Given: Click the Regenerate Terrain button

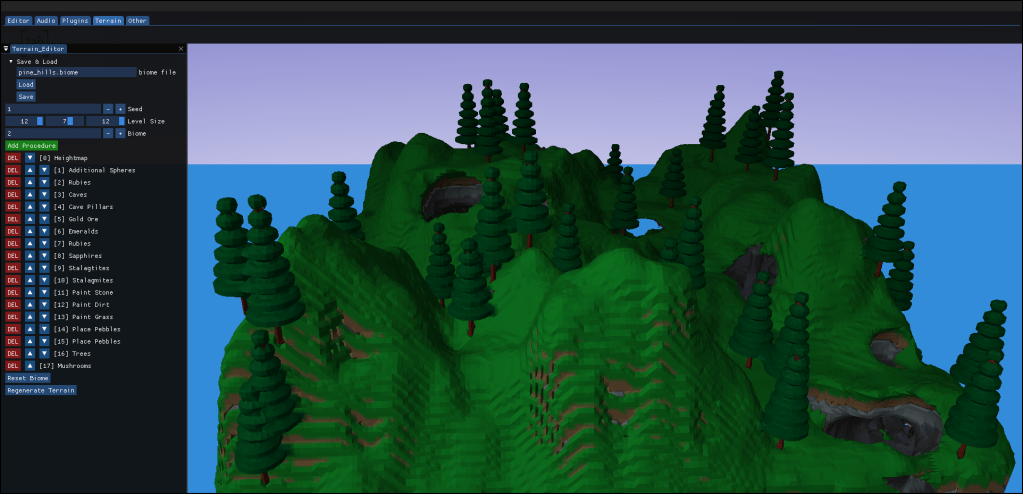Looking at the screenshot, I should (41, 391).
